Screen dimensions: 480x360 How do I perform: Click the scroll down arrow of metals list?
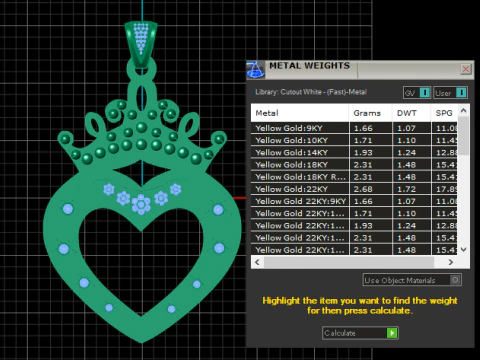463,249
